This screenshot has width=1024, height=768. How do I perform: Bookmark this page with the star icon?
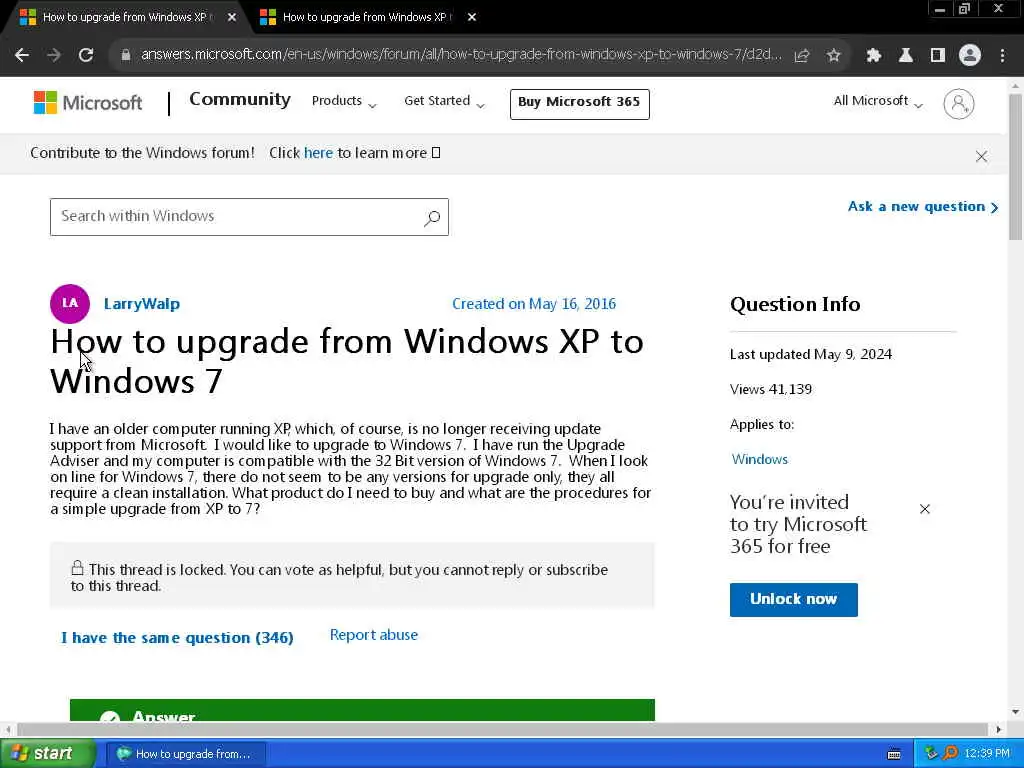coord(833,56)
